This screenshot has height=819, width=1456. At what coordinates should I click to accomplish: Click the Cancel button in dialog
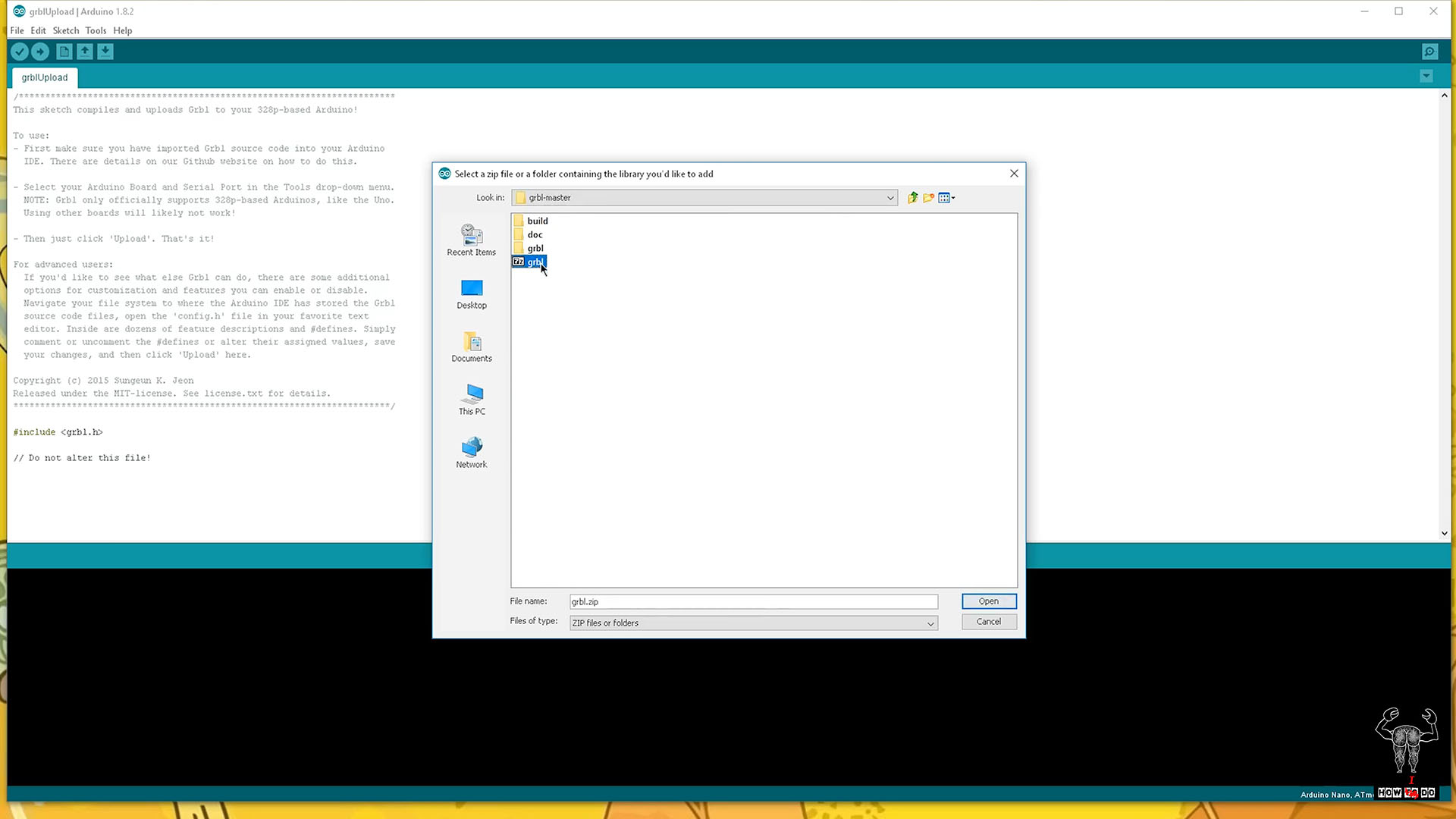988,621
